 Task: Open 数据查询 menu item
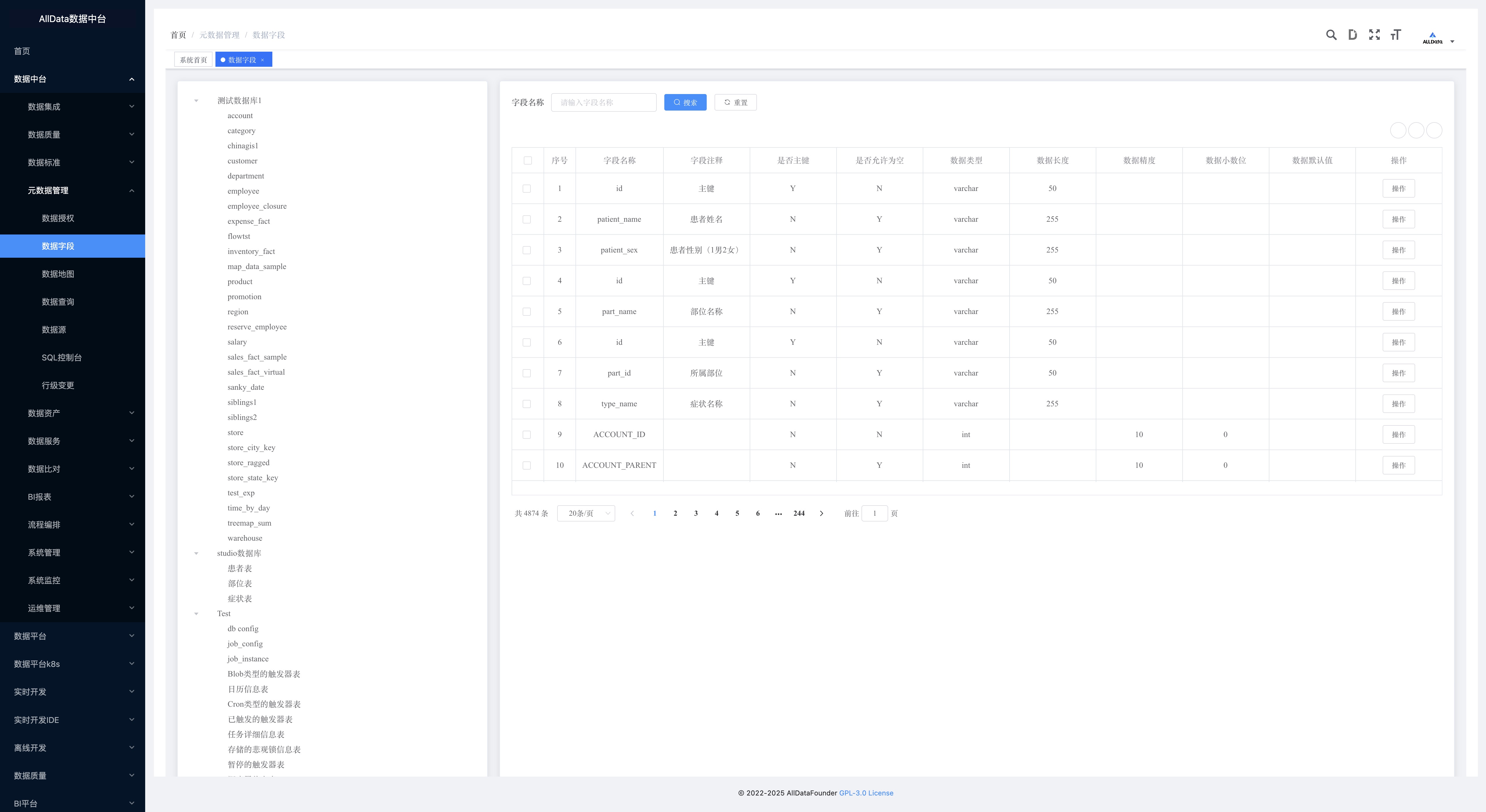(x=73, y=302)
